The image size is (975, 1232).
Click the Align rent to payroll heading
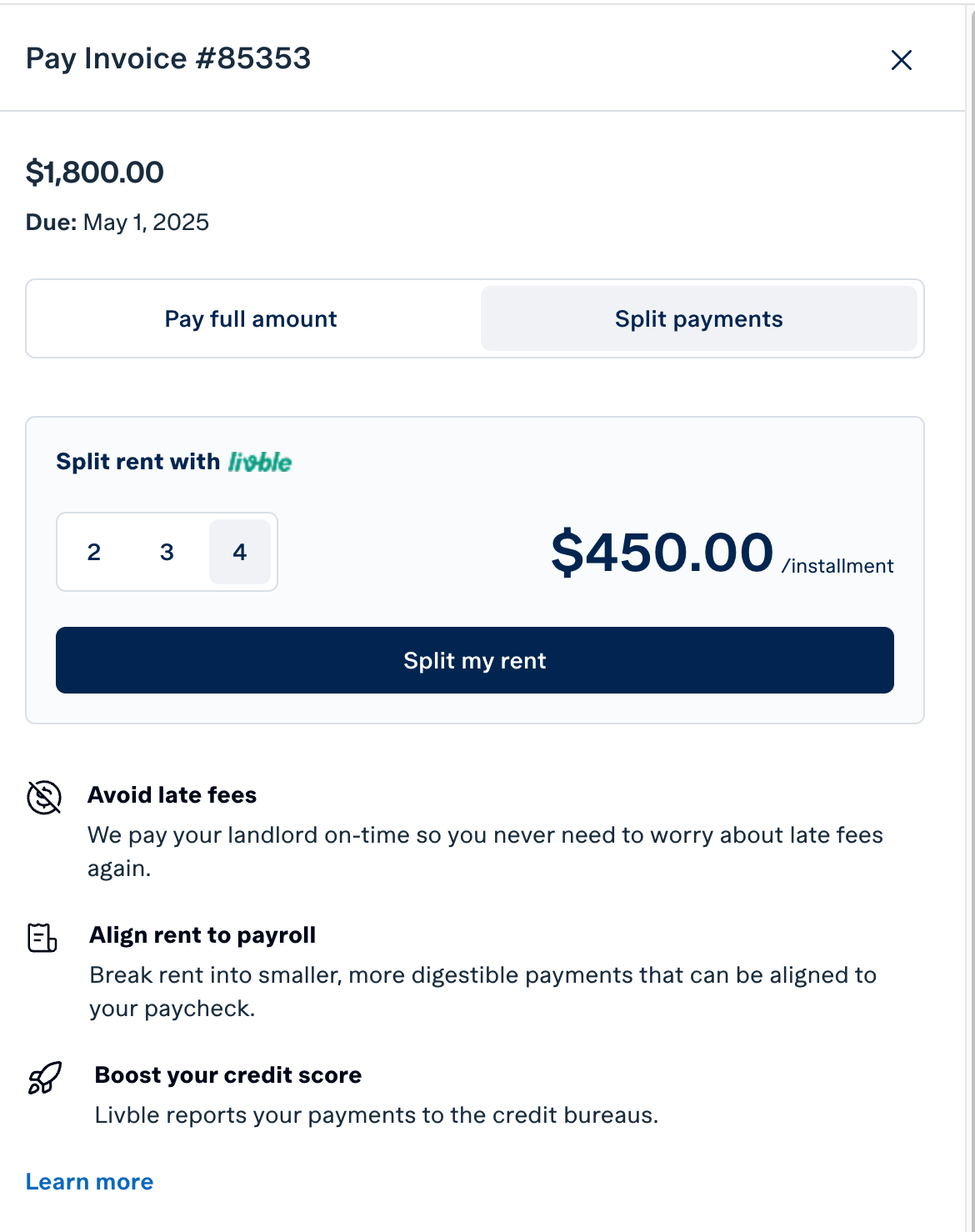pyautogui.click(x=202, y=935)
